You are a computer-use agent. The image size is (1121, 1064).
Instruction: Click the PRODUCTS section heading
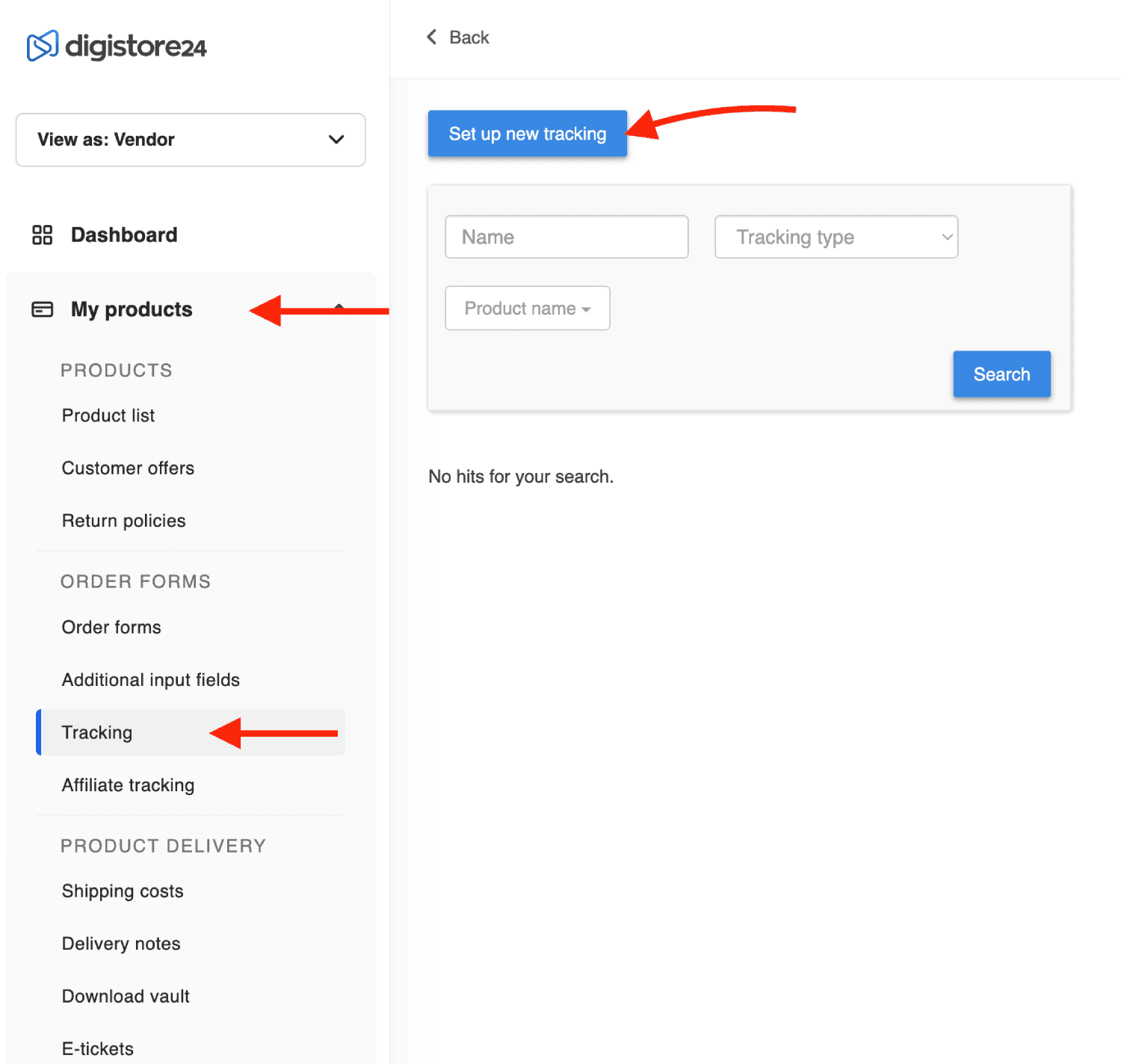click(x=117, y=371)
